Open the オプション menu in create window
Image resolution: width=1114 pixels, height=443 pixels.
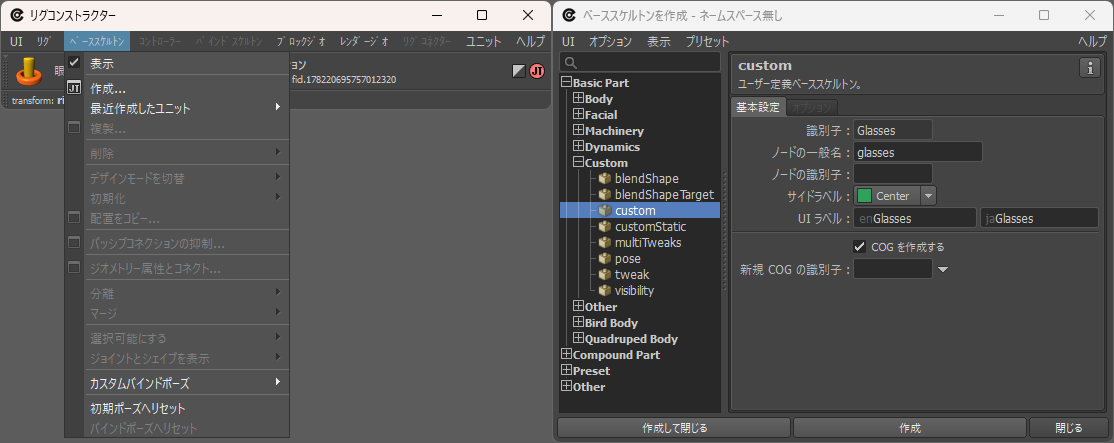610,41
